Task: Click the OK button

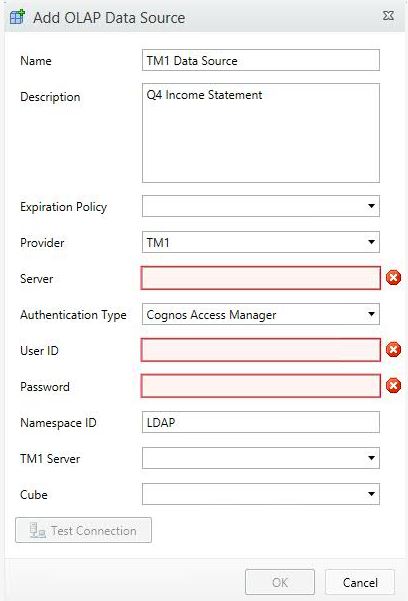Action: [280, 582]
